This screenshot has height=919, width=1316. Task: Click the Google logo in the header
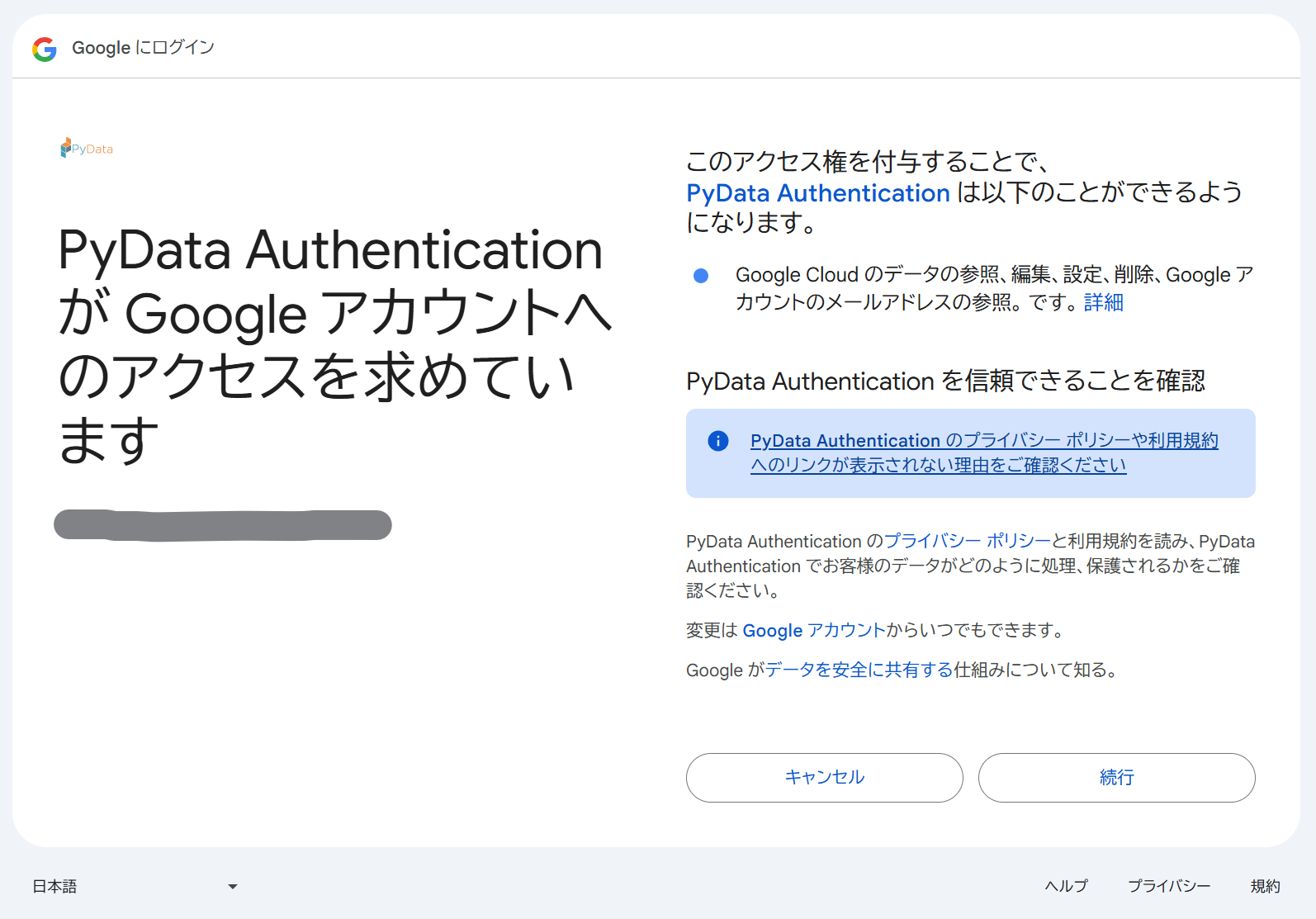coord(45,48)
